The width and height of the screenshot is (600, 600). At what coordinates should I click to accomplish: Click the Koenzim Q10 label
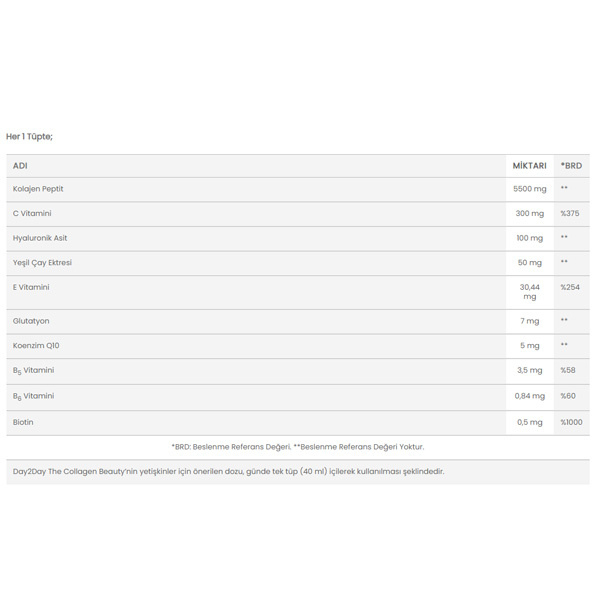(x=36, y=346)
